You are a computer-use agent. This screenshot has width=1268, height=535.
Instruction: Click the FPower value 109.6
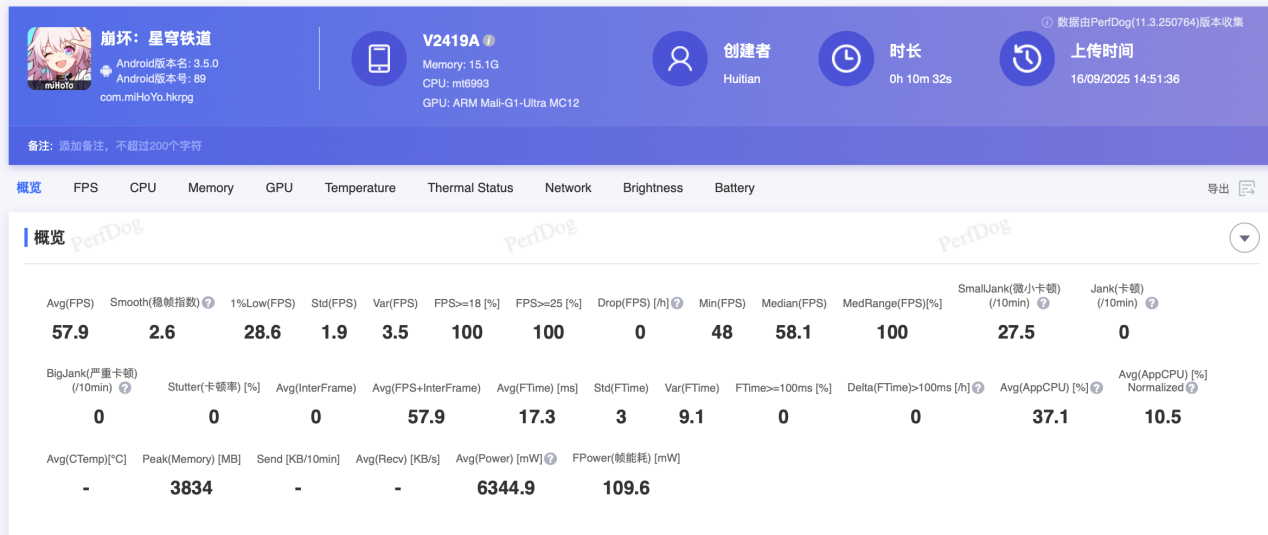point(626,488)
